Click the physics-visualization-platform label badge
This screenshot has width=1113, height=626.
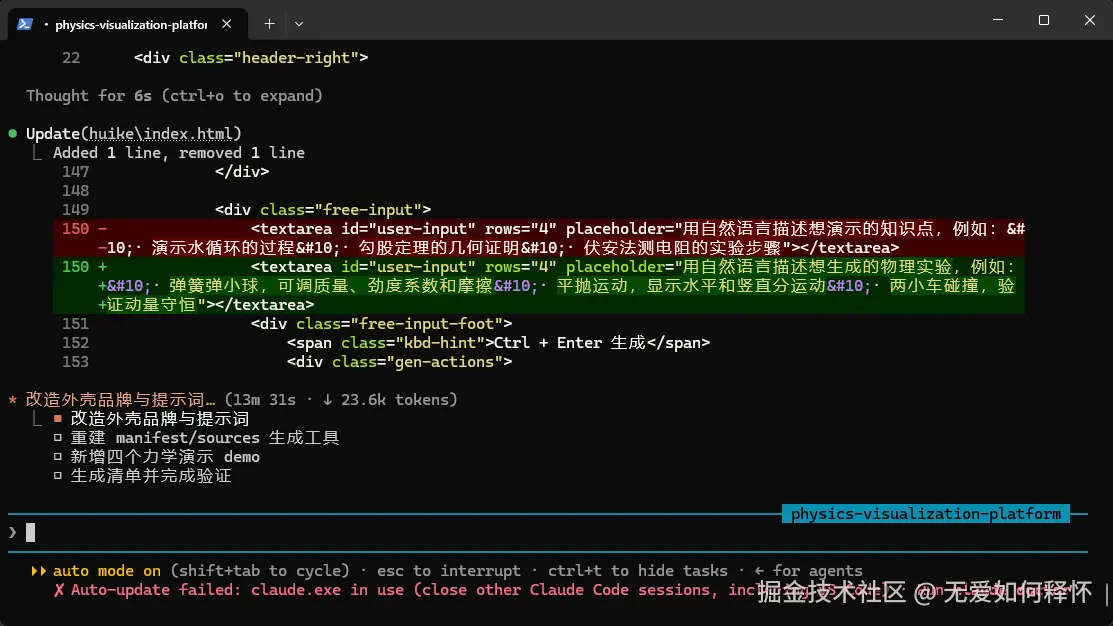pyautogui.click(x=926, y=514)
